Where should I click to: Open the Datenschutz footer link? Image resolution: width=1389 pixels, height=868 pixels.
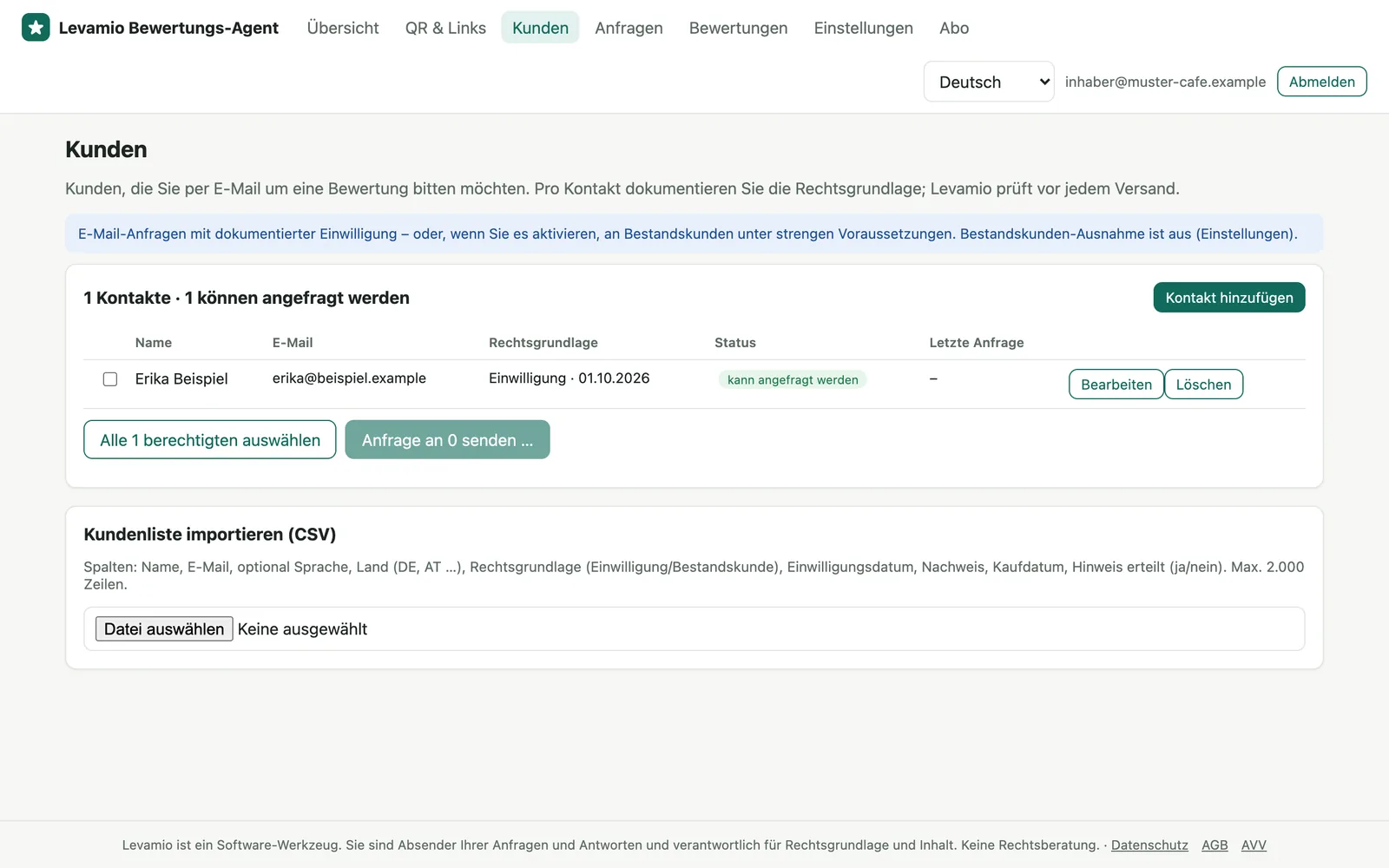click(1149, 845)
